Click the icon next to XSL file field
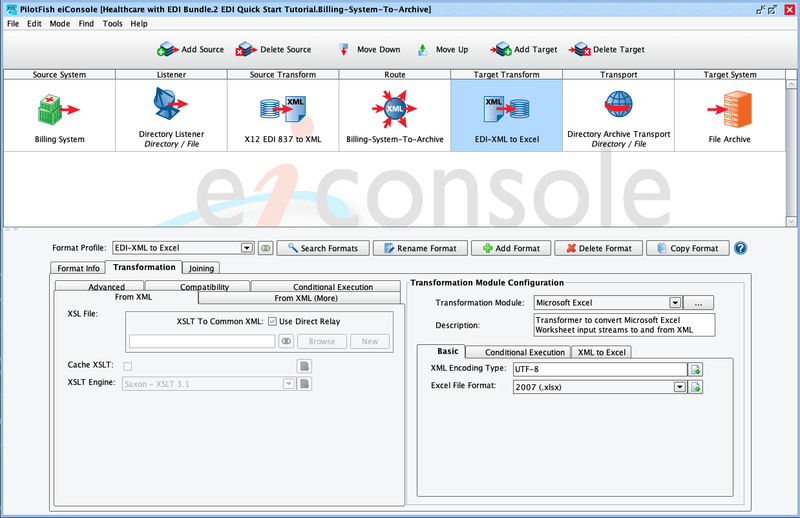This screenshot has width=800, height=518. (x=286, y=341)
